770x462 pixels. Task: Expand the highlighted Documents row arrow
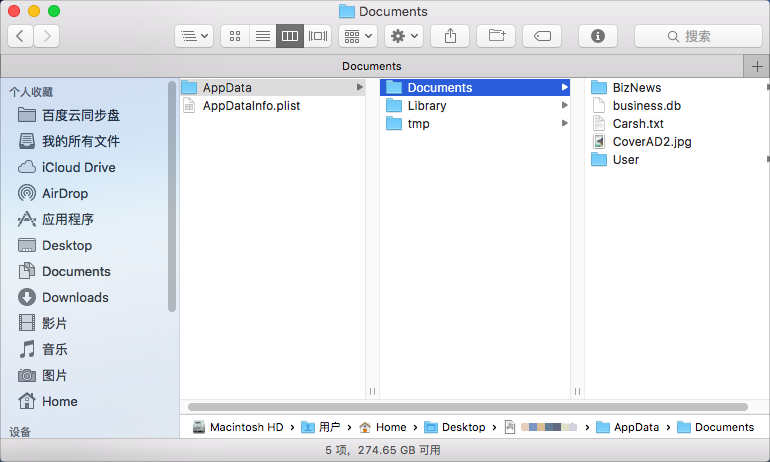(565, 87)
